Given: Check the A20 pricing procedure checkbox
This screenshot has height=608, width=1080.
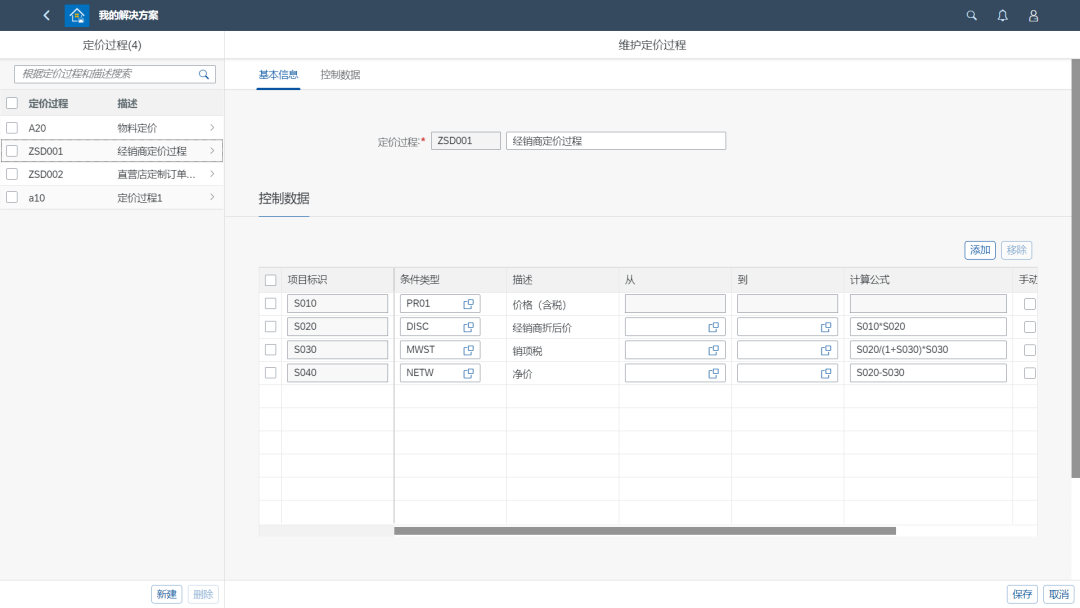Looking at the screenshot, I should click(x=12, y=128).
